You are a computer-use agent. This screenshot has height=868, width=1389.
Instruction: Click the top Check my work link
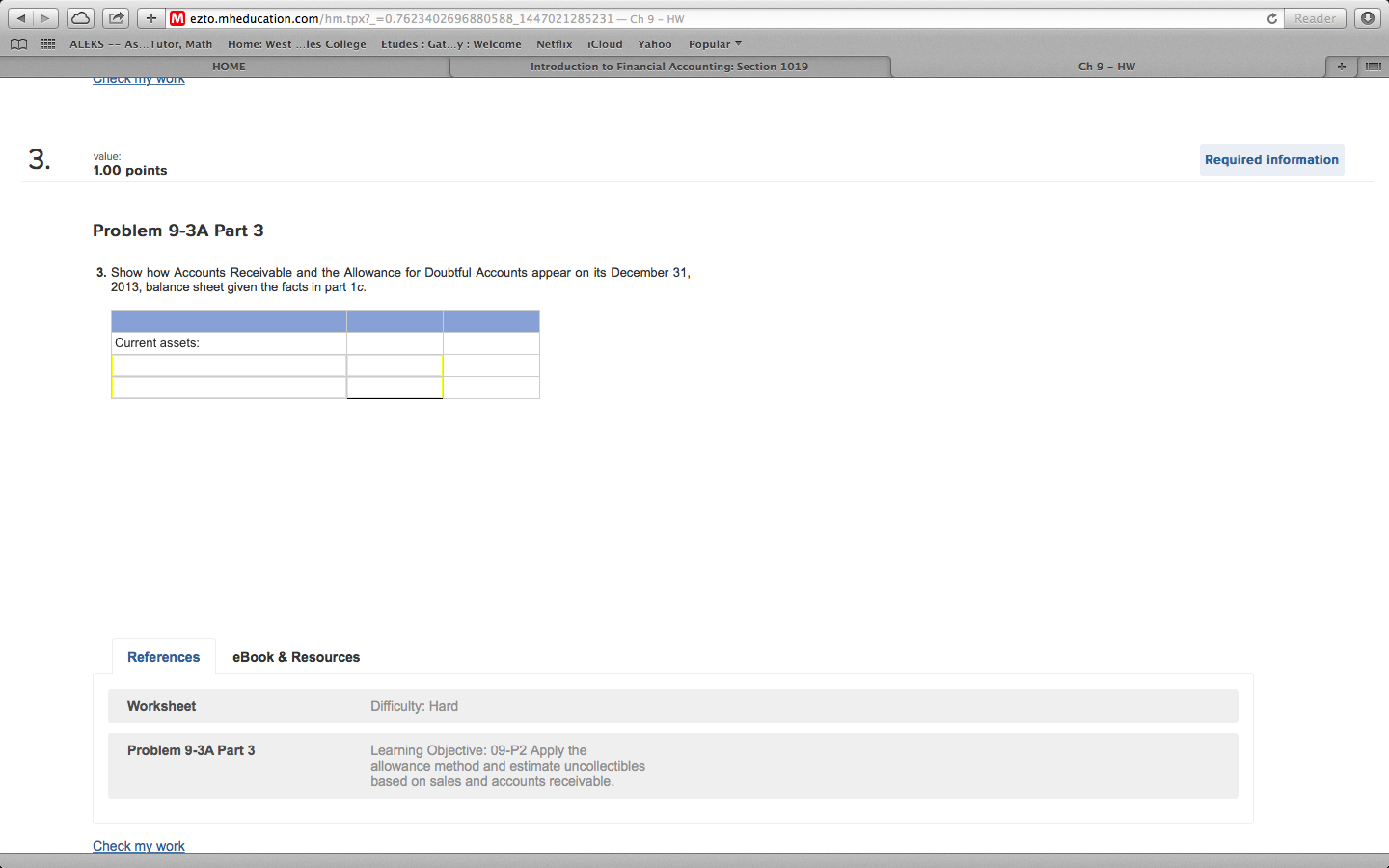tap(139, 80)
